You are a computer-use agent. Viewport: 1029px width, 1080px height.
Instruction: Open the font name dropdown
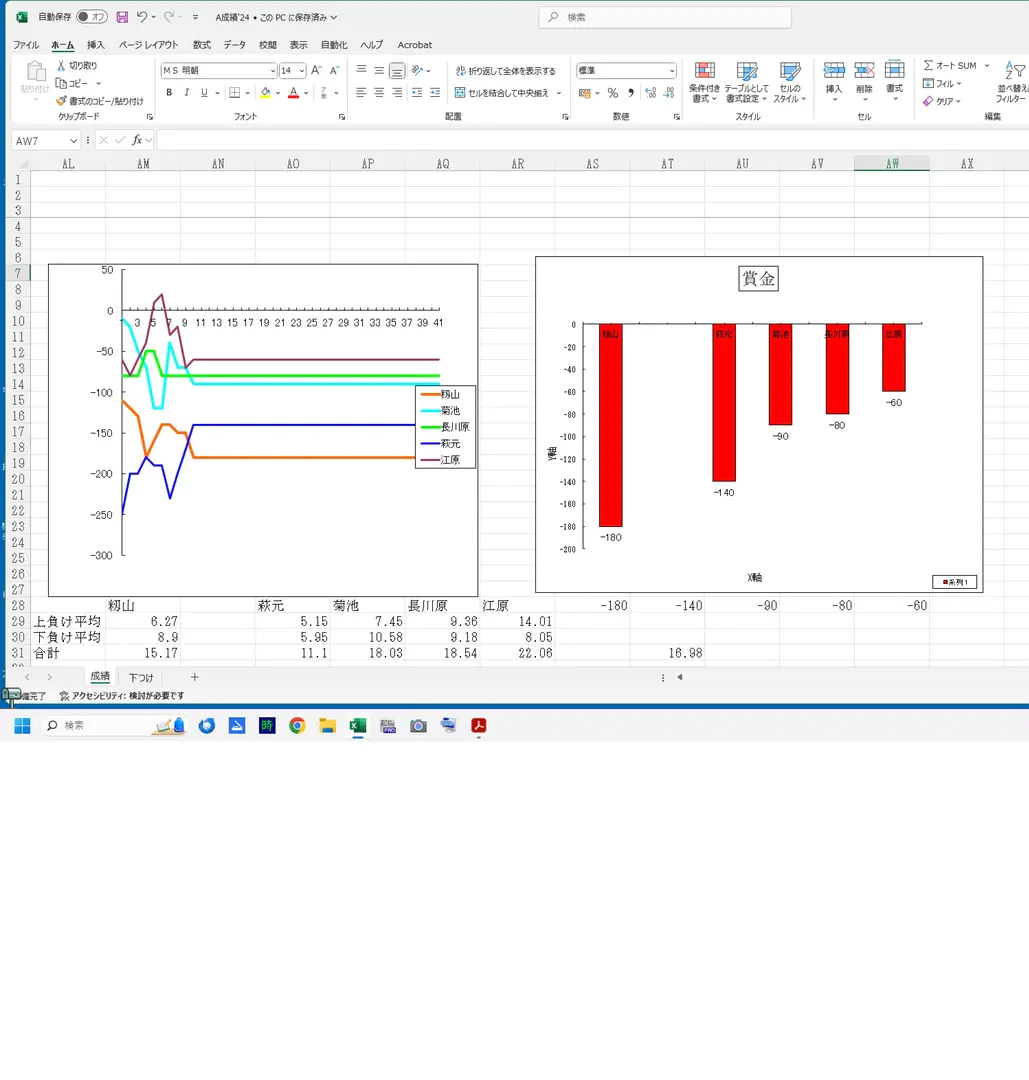pos(273,71)
